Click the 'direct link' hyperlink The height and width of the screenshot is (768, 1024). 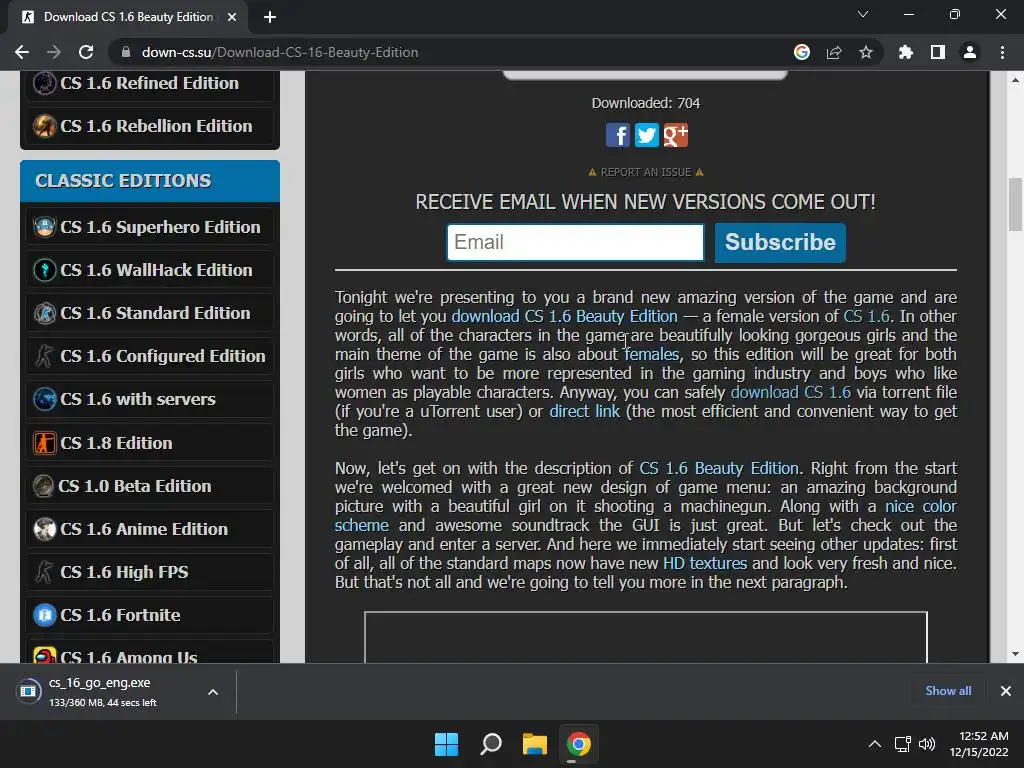[x=584, y=411]
